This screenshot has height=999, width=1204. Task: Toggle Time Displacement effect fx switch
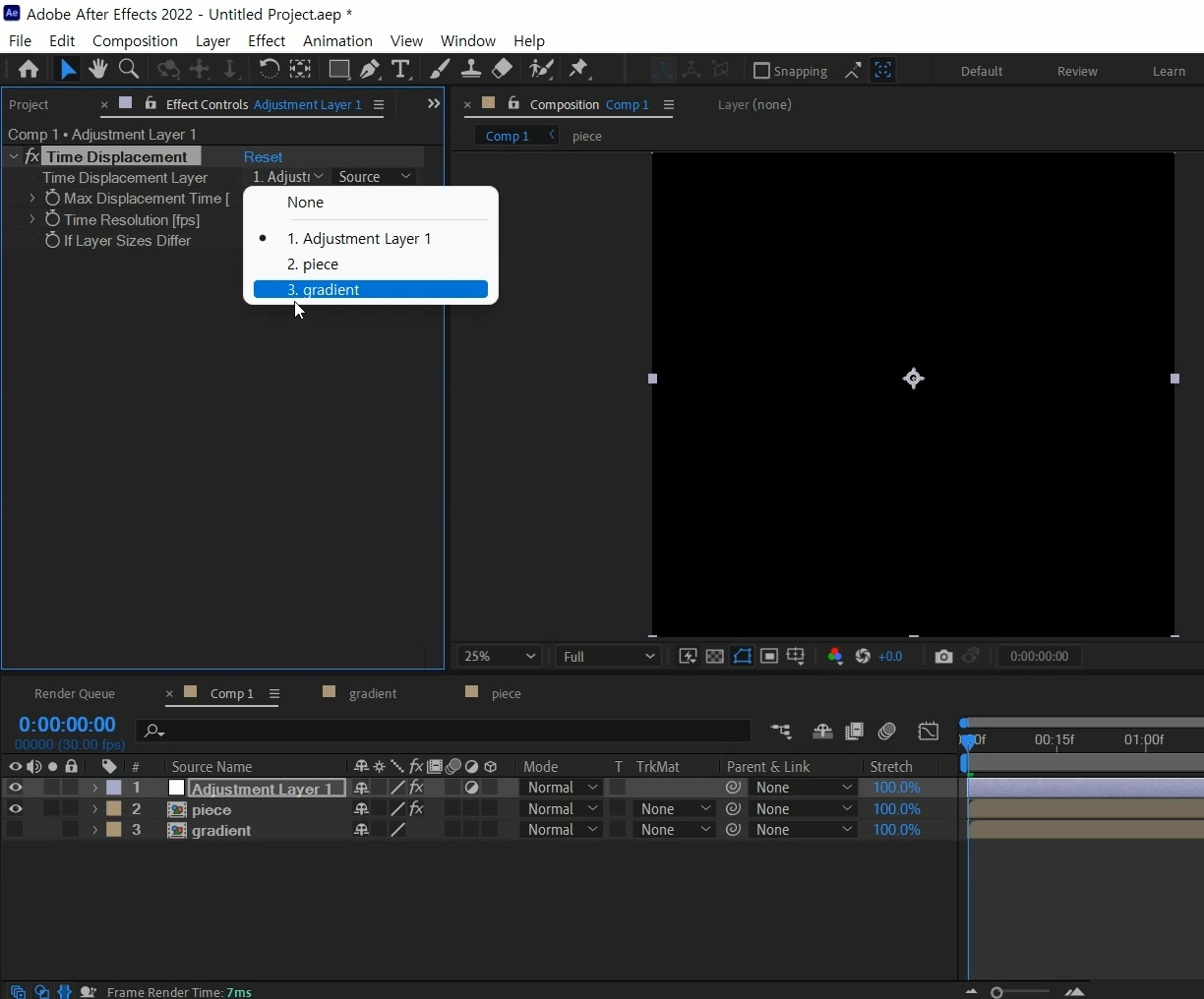pyautogui.click(x=31, y=156)
